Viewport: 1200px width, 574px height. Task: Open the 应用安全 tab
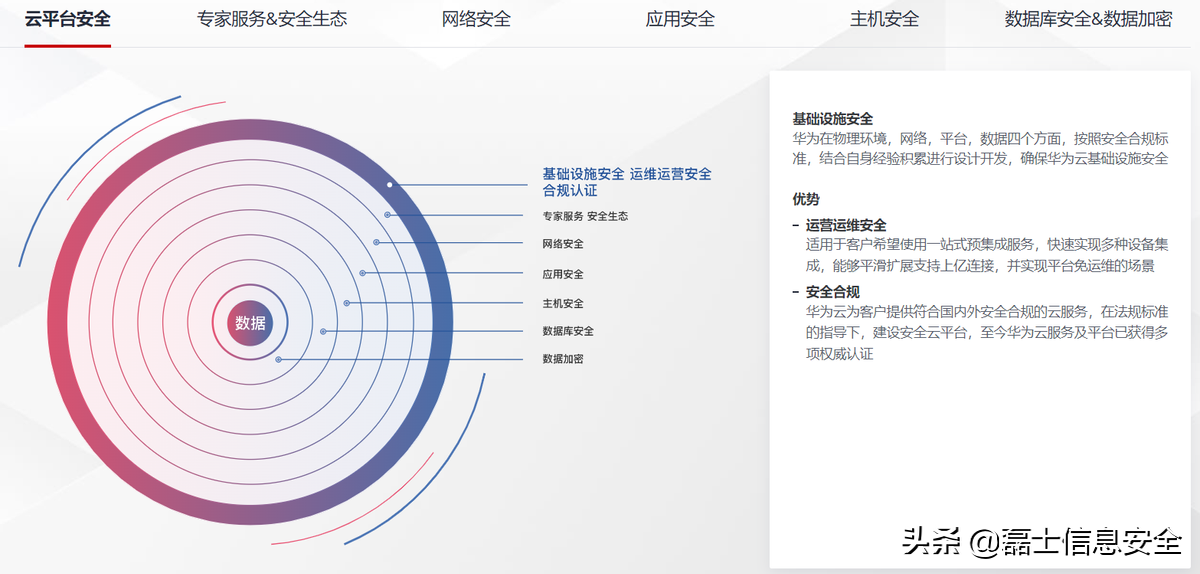pos(680,19)
